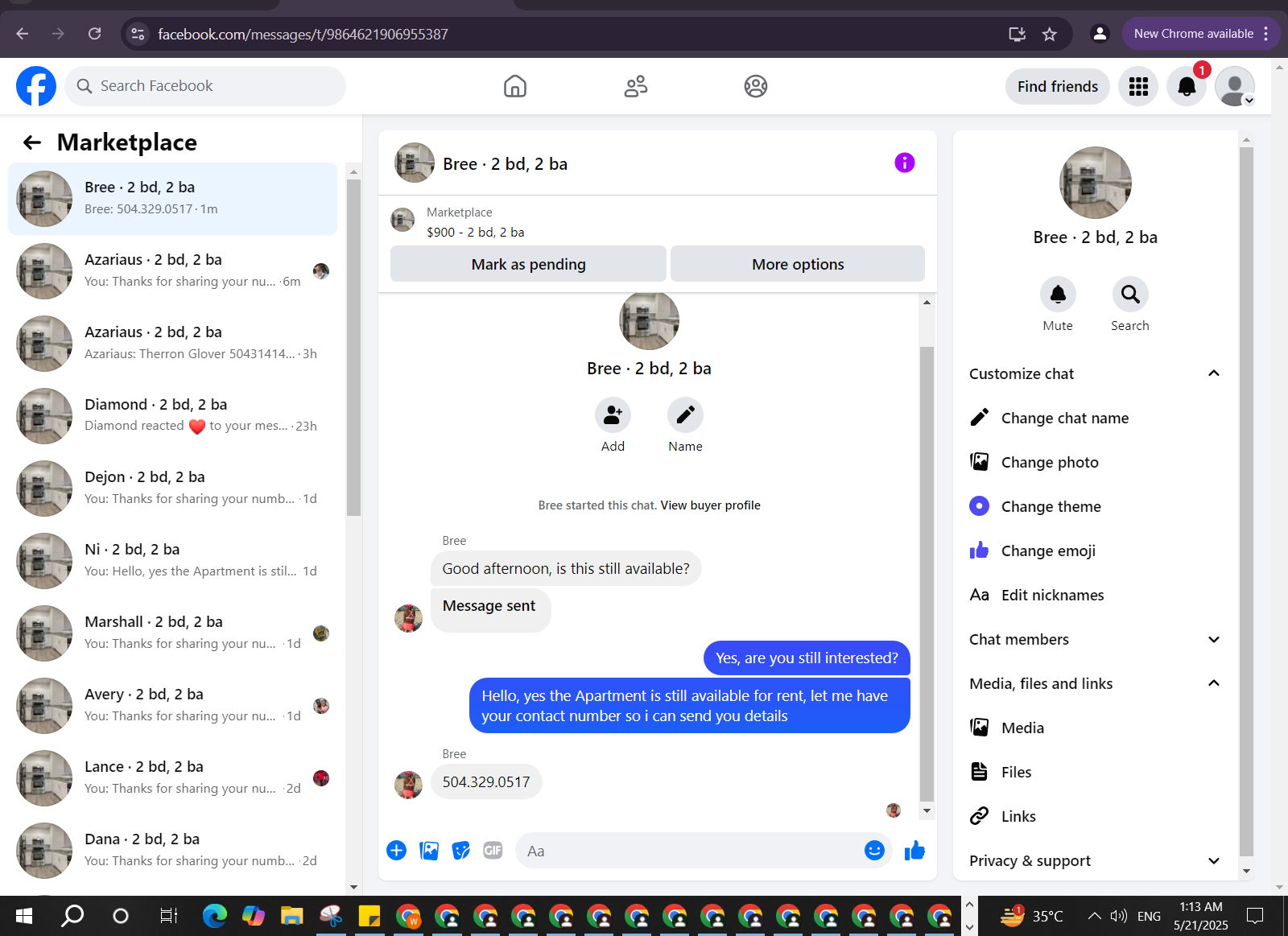
Task: Click the back arrow beside Marketplace
Action: (32, 142)
